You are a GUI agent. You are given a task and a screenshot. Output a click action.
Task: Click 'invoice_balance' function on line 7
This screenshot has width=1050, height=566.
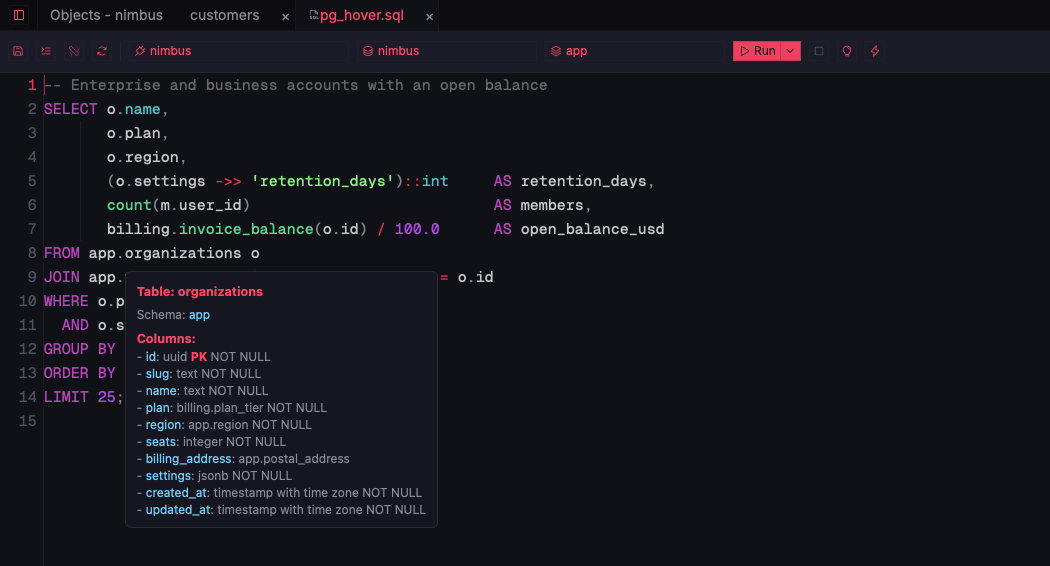[x=246, y=229]
